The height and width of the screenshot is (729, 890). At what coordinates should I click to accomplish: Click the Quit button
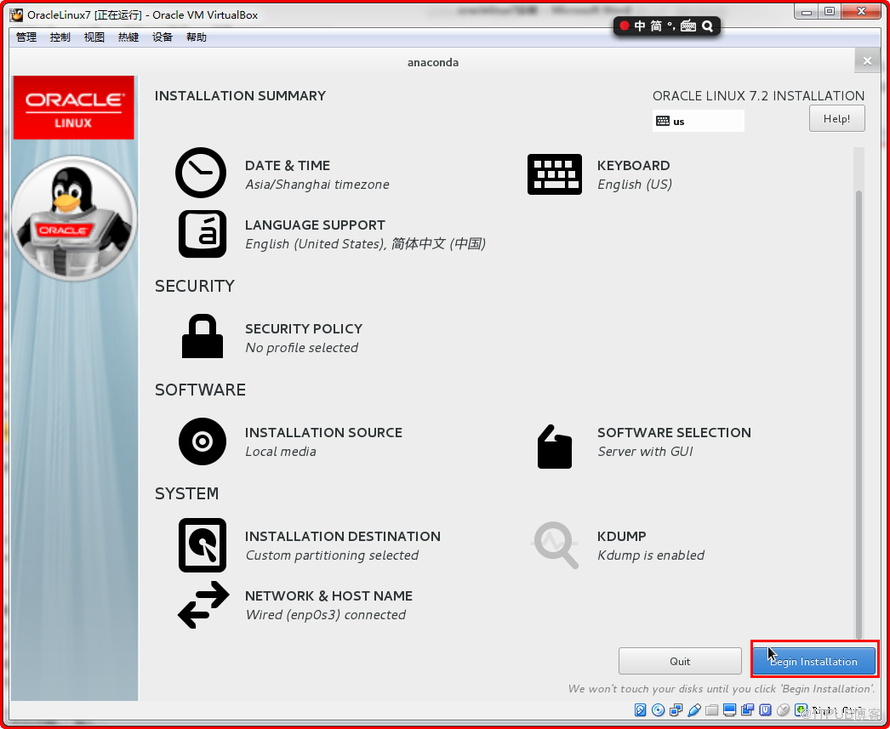point(680,661)
